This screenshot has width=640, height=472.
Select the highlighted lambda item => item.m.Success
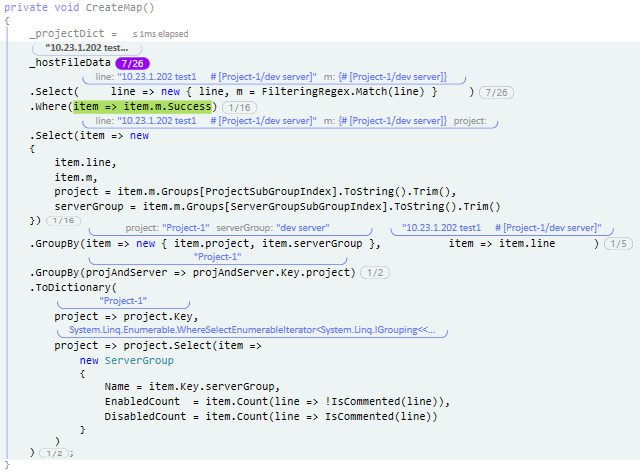pos(142,107)
